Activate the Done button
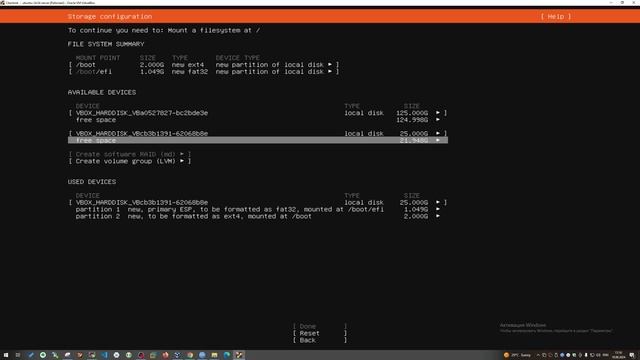This screenshot has width=640, height=360. [320, 326]
